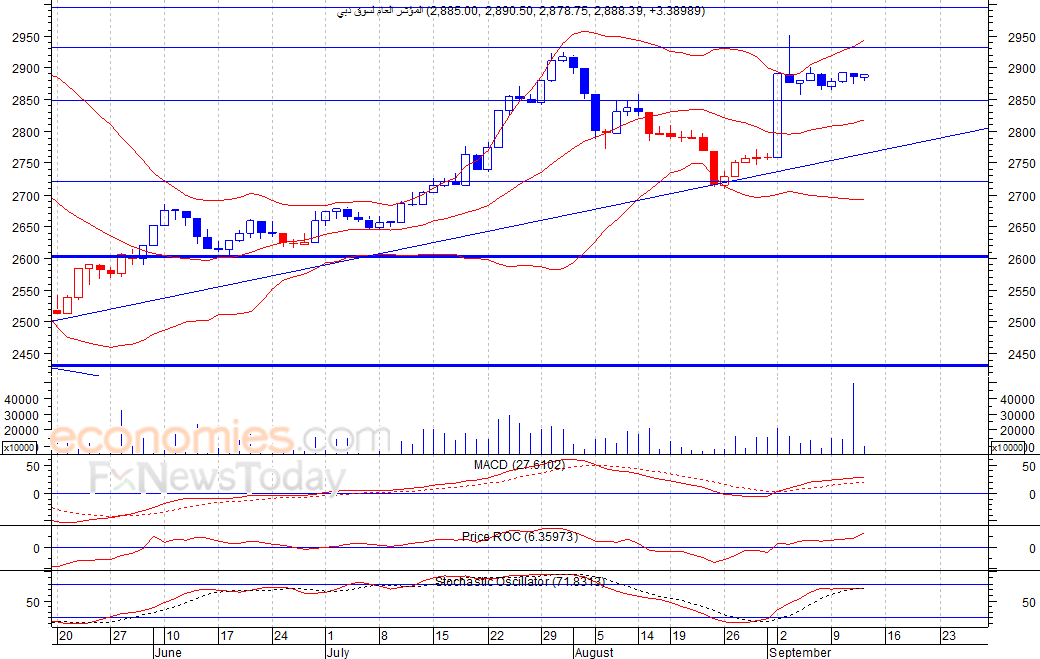Select date label 19 on the time axis
This screenshot has height=659, width=1040.
(x=679, y=636)
